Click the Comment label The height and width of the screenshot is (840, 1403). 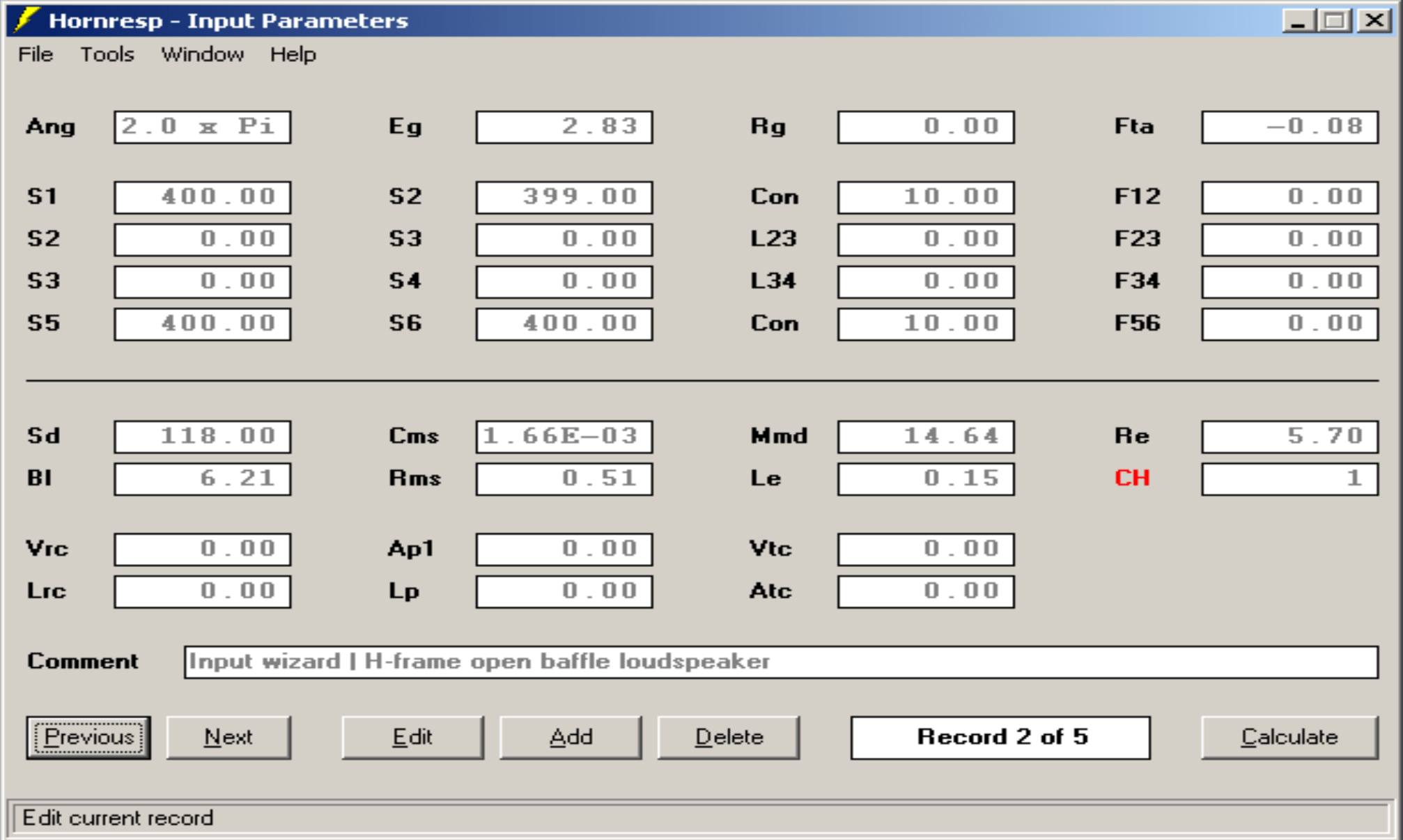coord(83,661)
